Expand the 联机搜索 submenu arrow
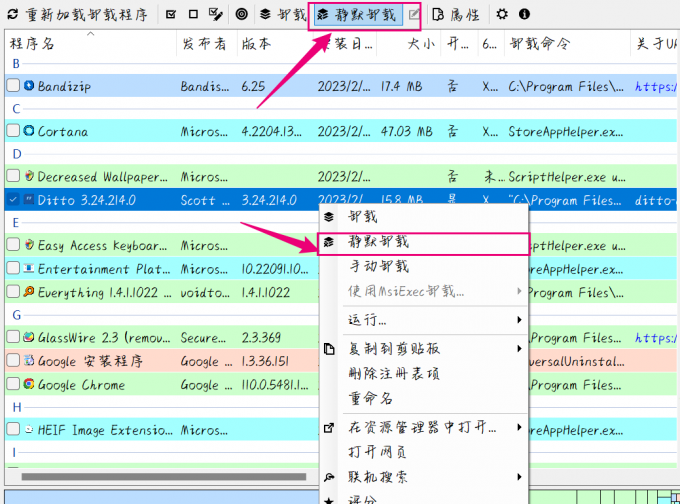Image resolution: width=680 pixels, height=504 pixels. coord(519,477)
